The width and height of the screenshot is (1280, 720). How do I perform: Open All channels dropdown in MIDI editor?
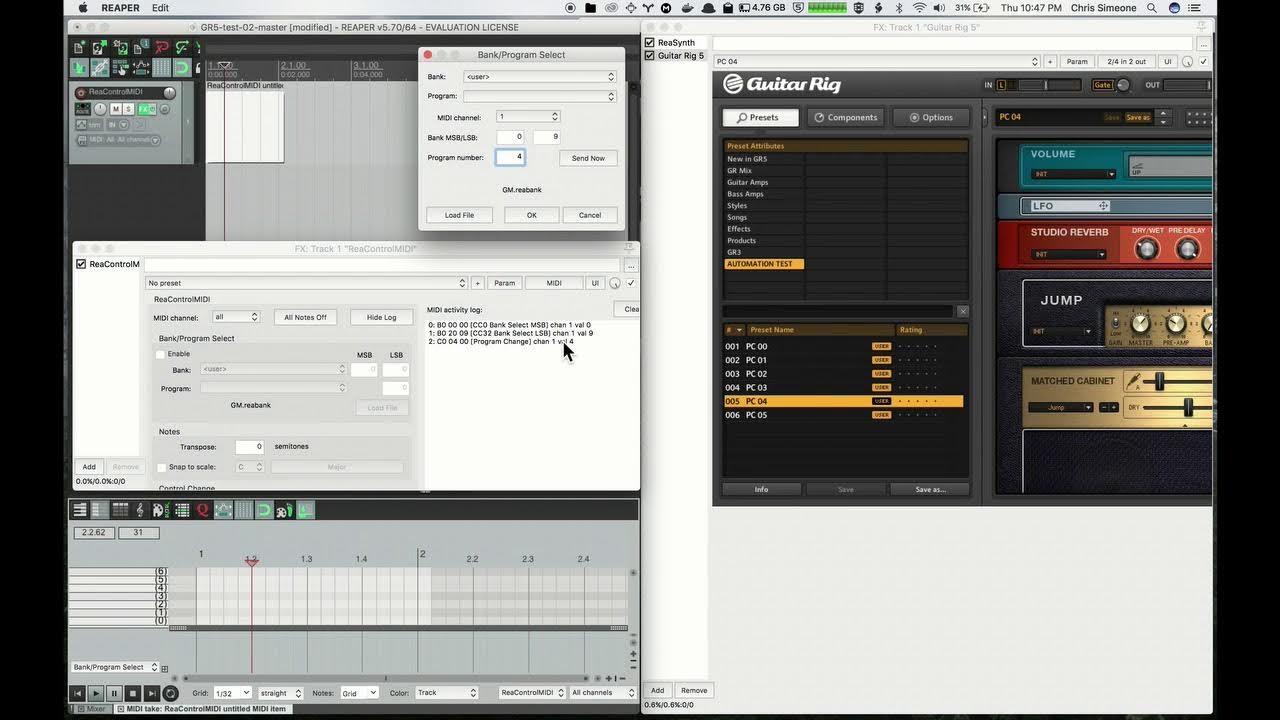click(x=603, y=693)
